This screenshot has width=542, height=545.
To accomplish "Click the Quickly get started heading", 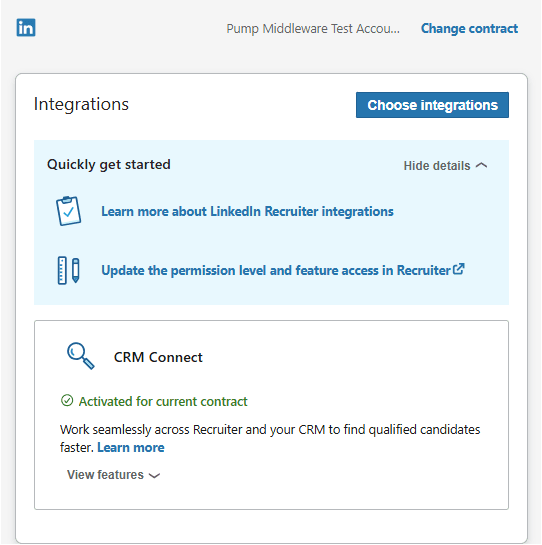I will click(x=109, y=164).
